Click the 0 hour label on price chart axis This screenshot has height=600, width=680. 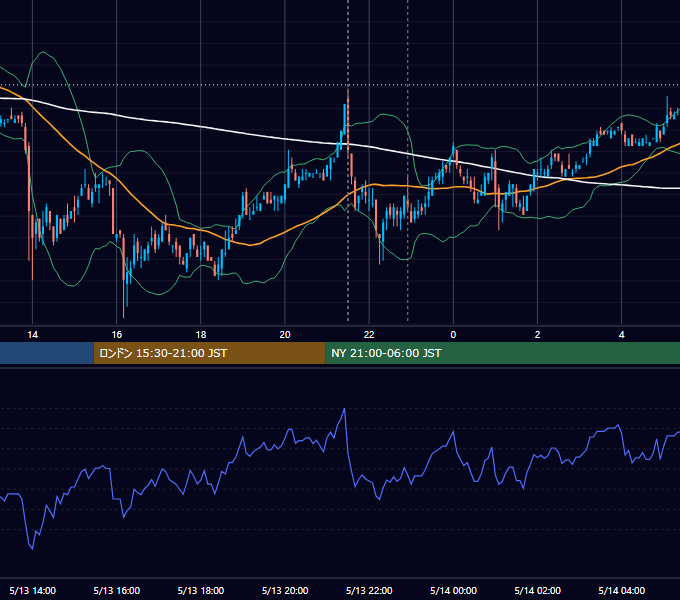click(453, 335)
